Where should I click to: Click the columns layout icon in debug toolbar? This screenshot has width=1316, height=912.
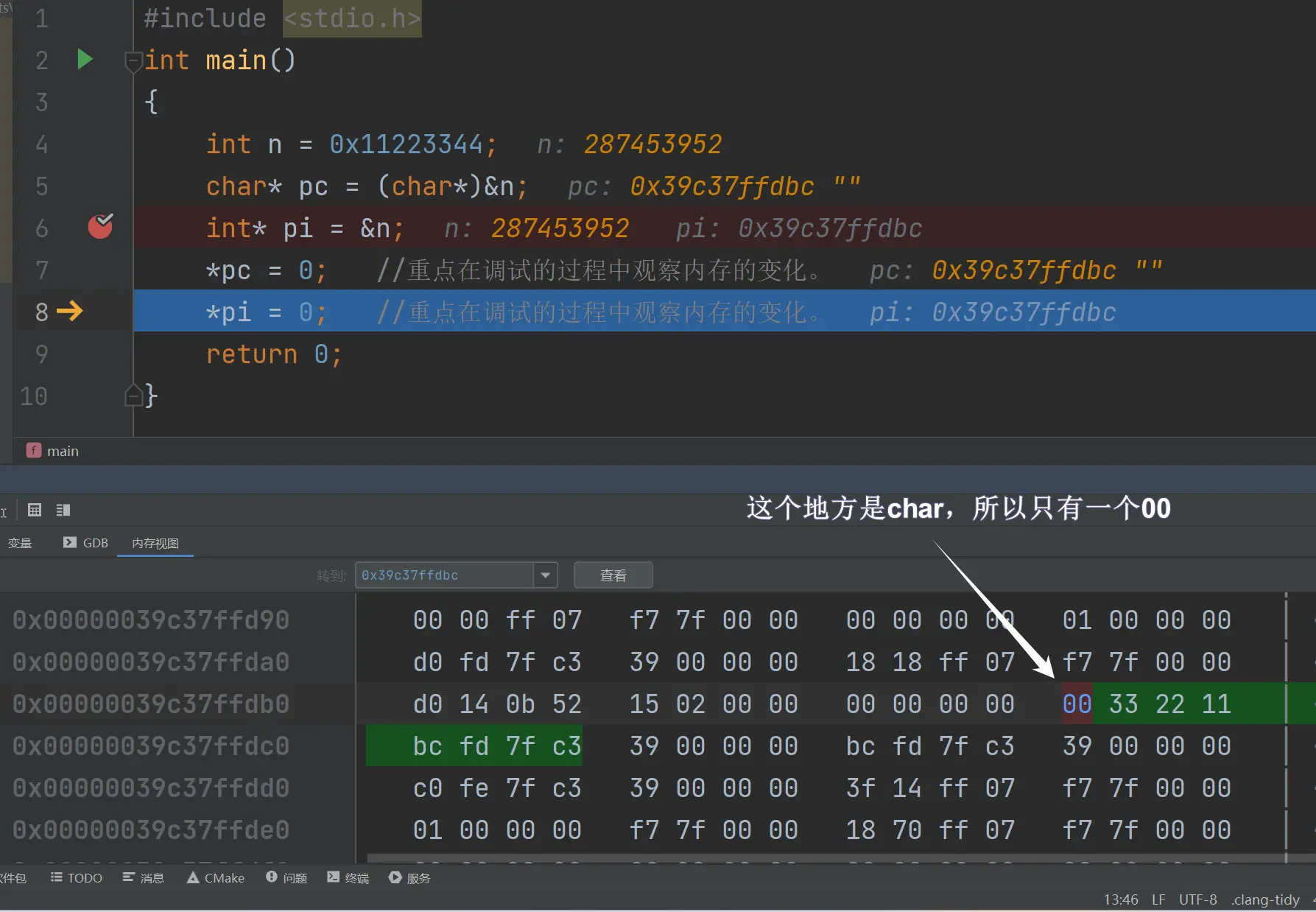pos(63,510)
